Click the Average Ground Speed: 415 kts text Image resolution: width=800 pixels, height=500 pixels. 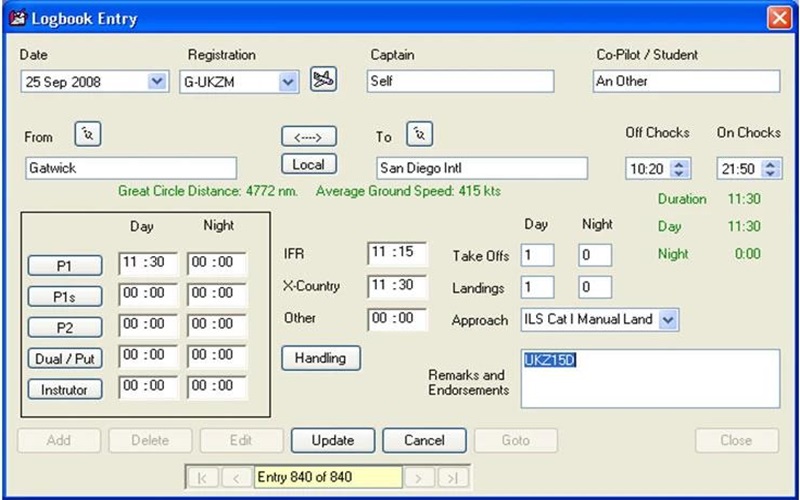click(x=408, y=191)
